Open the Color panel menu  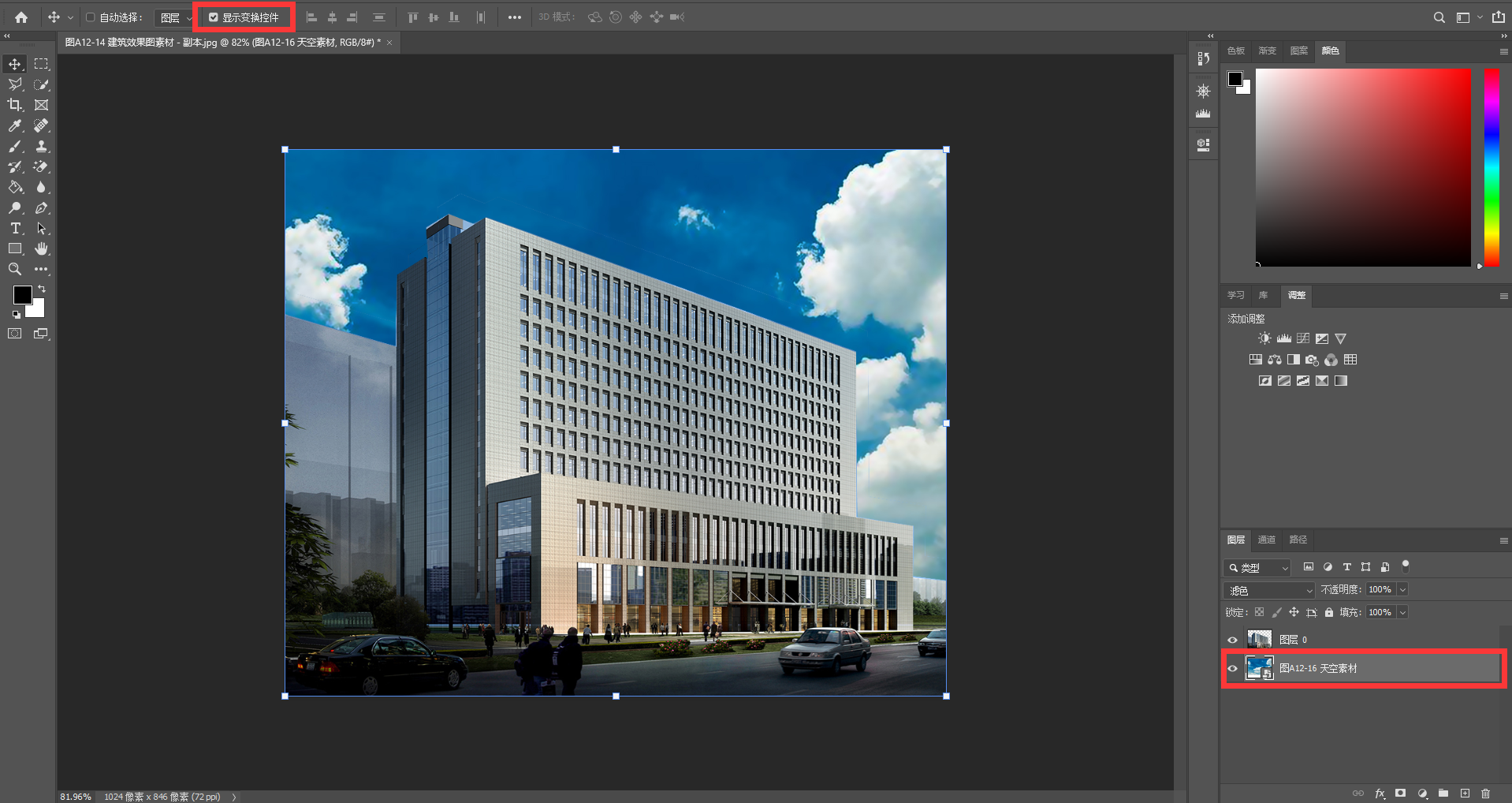1503,51
